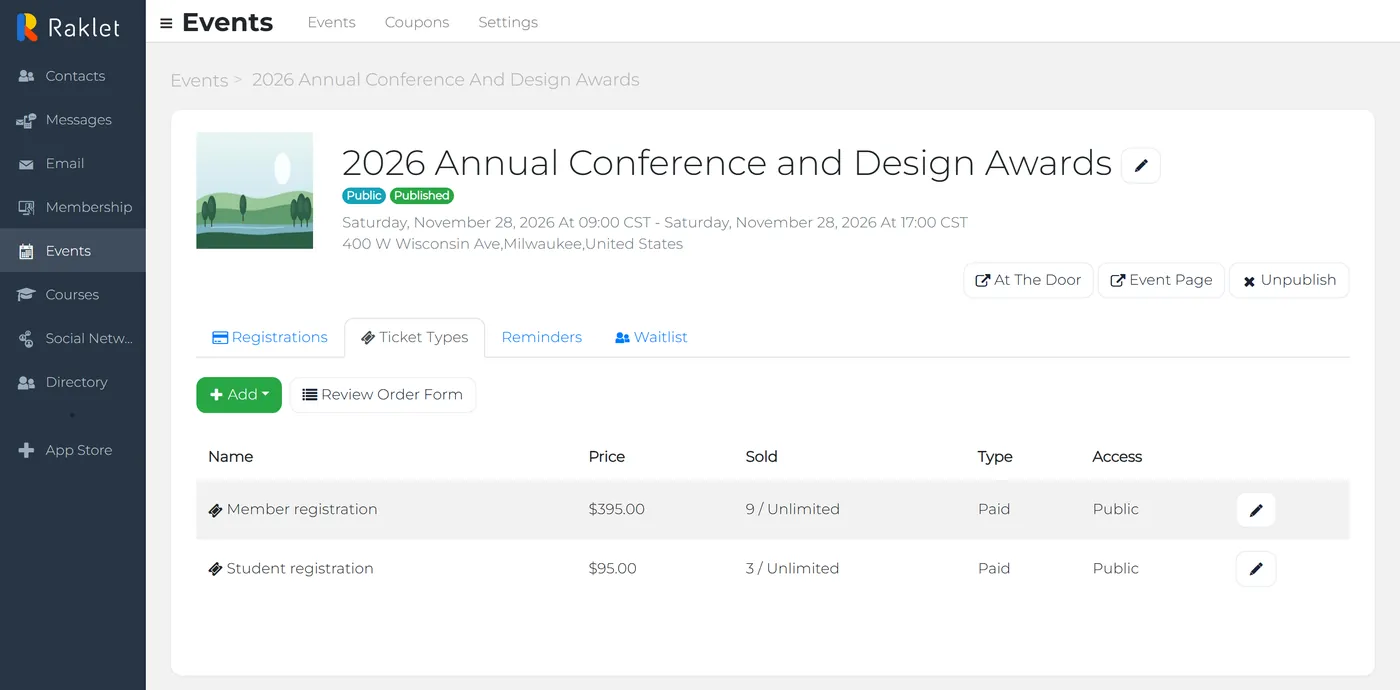Switch to the Registrations tab

270,337
